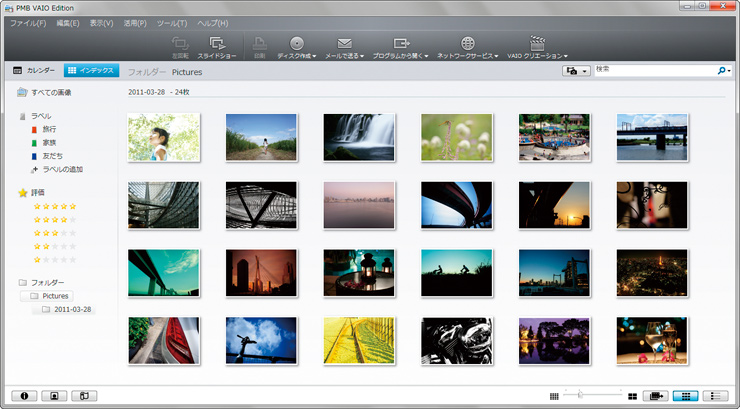Launch VAIO クリエーション clapperboard icon
The width and height of the screenshot is (740, 409).
(537, 44)
